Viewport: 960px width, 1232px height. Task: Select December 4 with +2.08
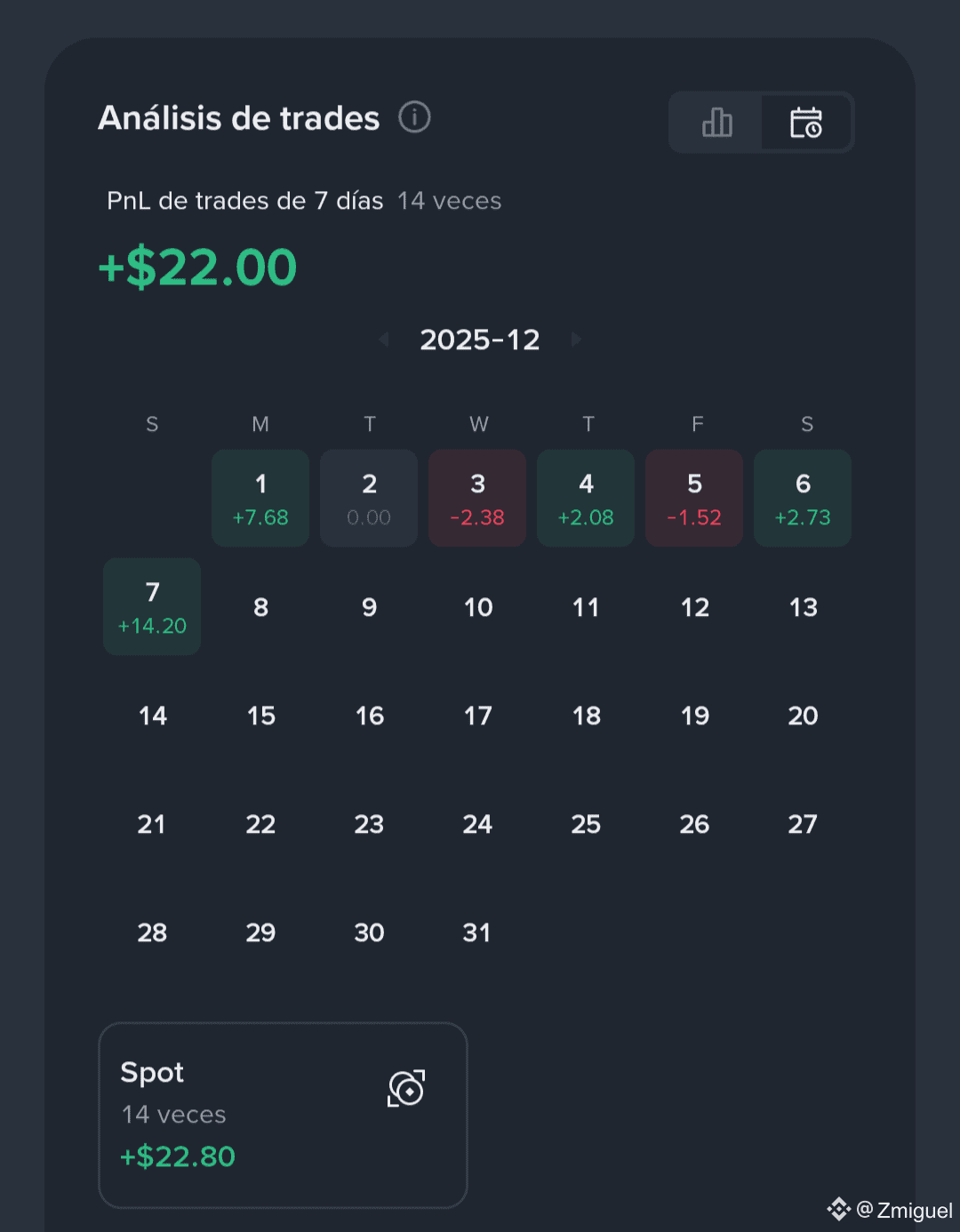pyautogui.click(x=586, y=498)
